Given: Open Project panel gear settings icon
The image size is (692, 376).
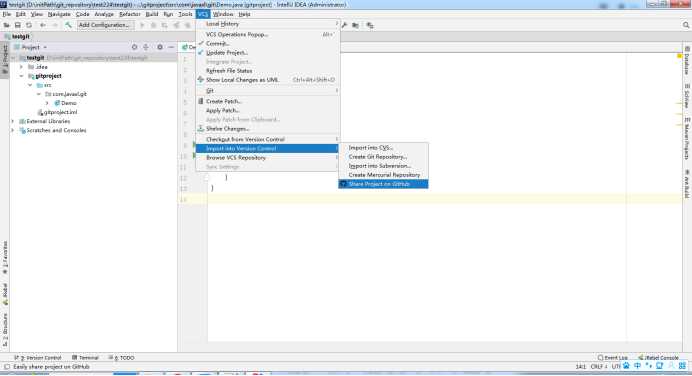Looking at the screenshot, I should (160, 47).
